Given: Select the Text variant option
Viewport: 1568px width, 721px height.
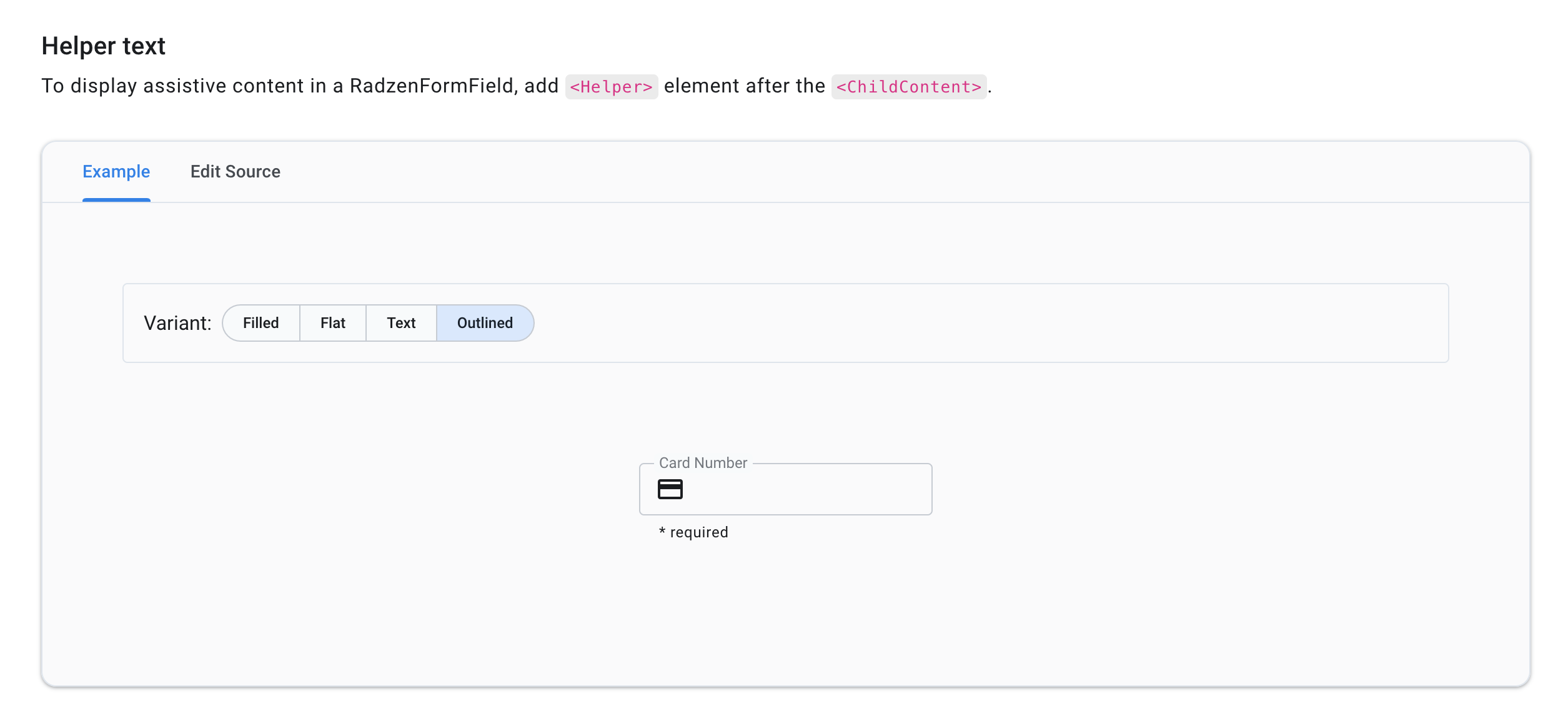Looking at the screenshot, I should click(401, 322).
